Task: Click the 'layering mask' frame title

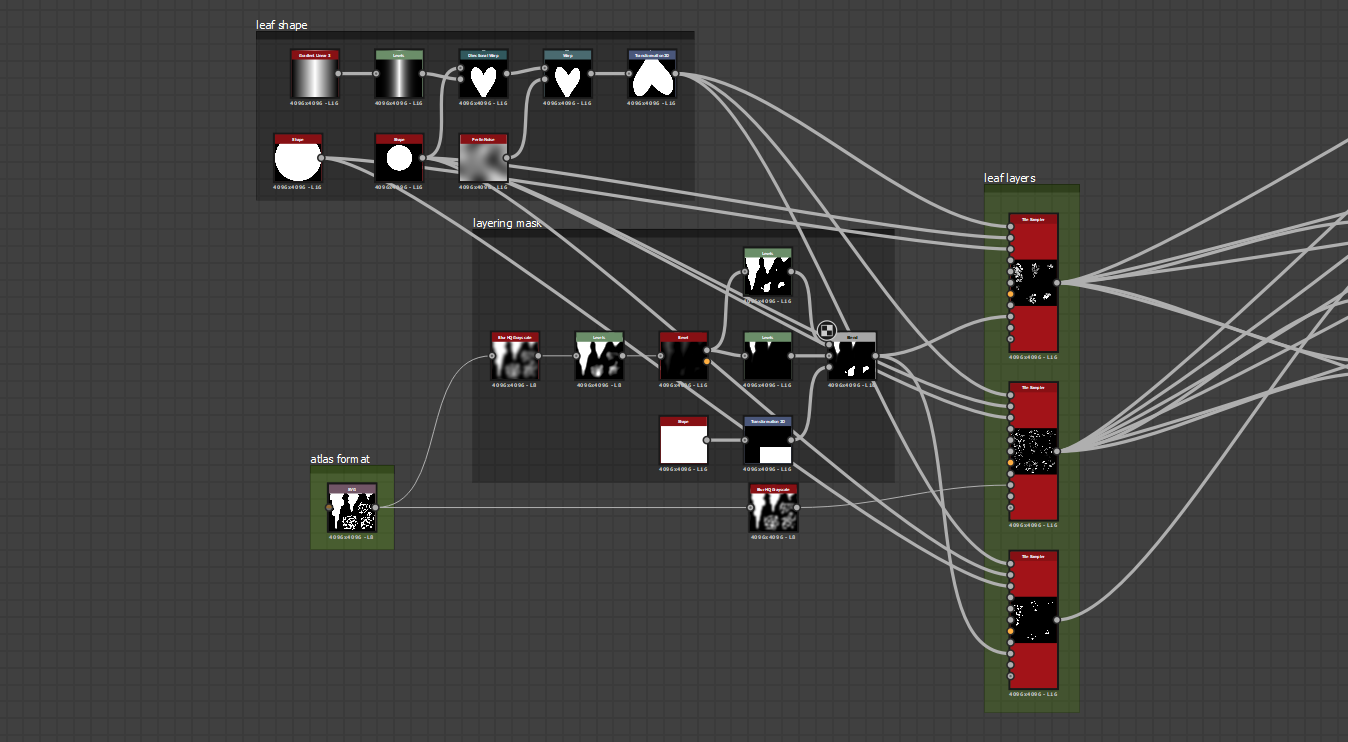Action: coord(506,222)
